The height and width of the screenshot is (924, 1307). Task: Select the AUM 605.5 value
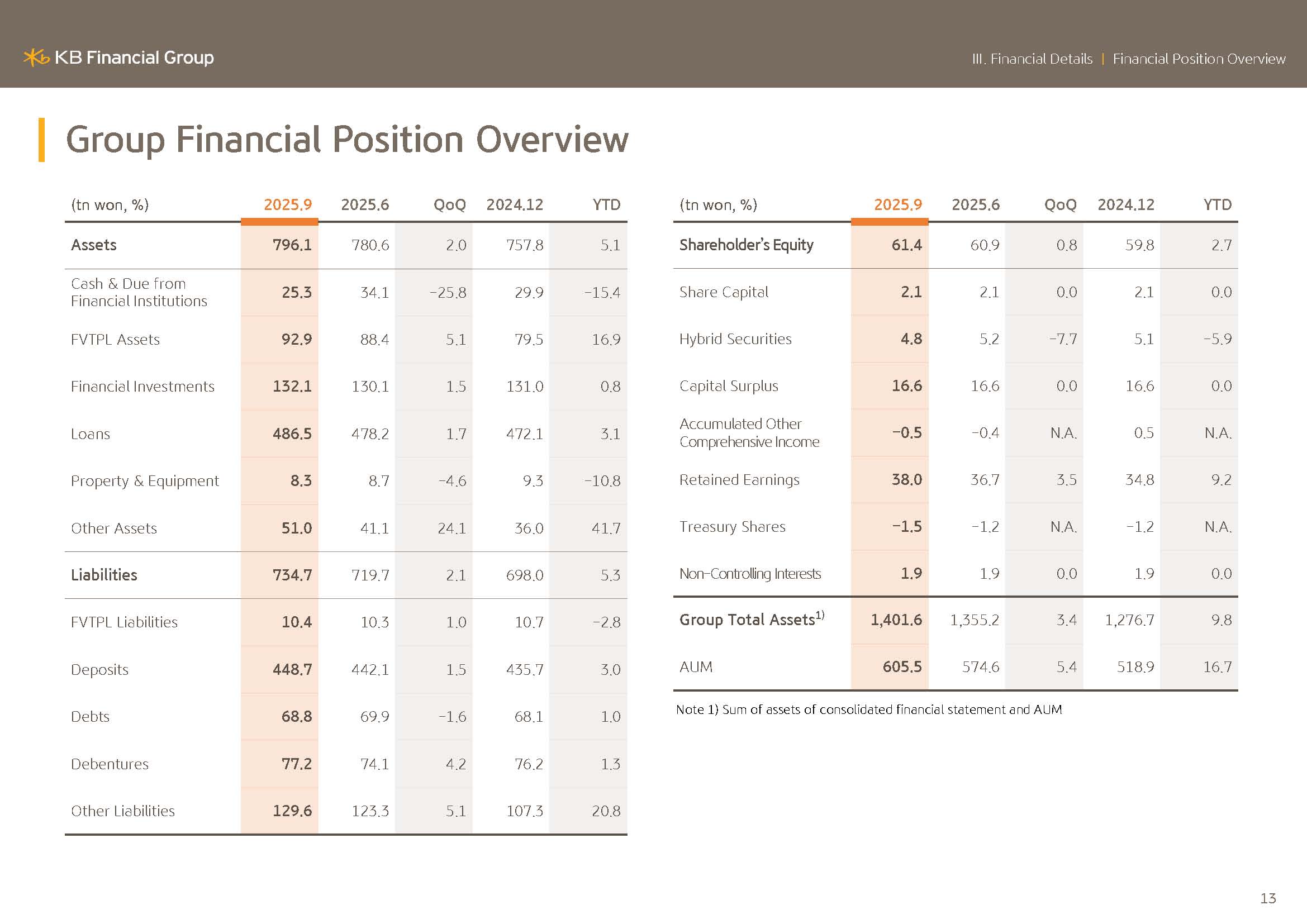coord(902,667)
